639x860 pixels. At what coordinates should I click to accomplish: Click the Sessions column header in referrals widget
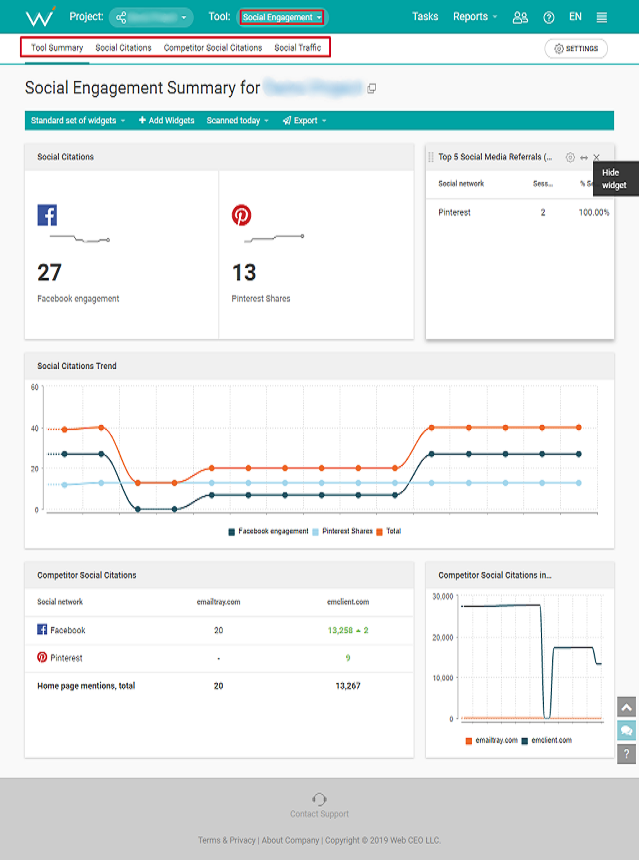[543, 184]
